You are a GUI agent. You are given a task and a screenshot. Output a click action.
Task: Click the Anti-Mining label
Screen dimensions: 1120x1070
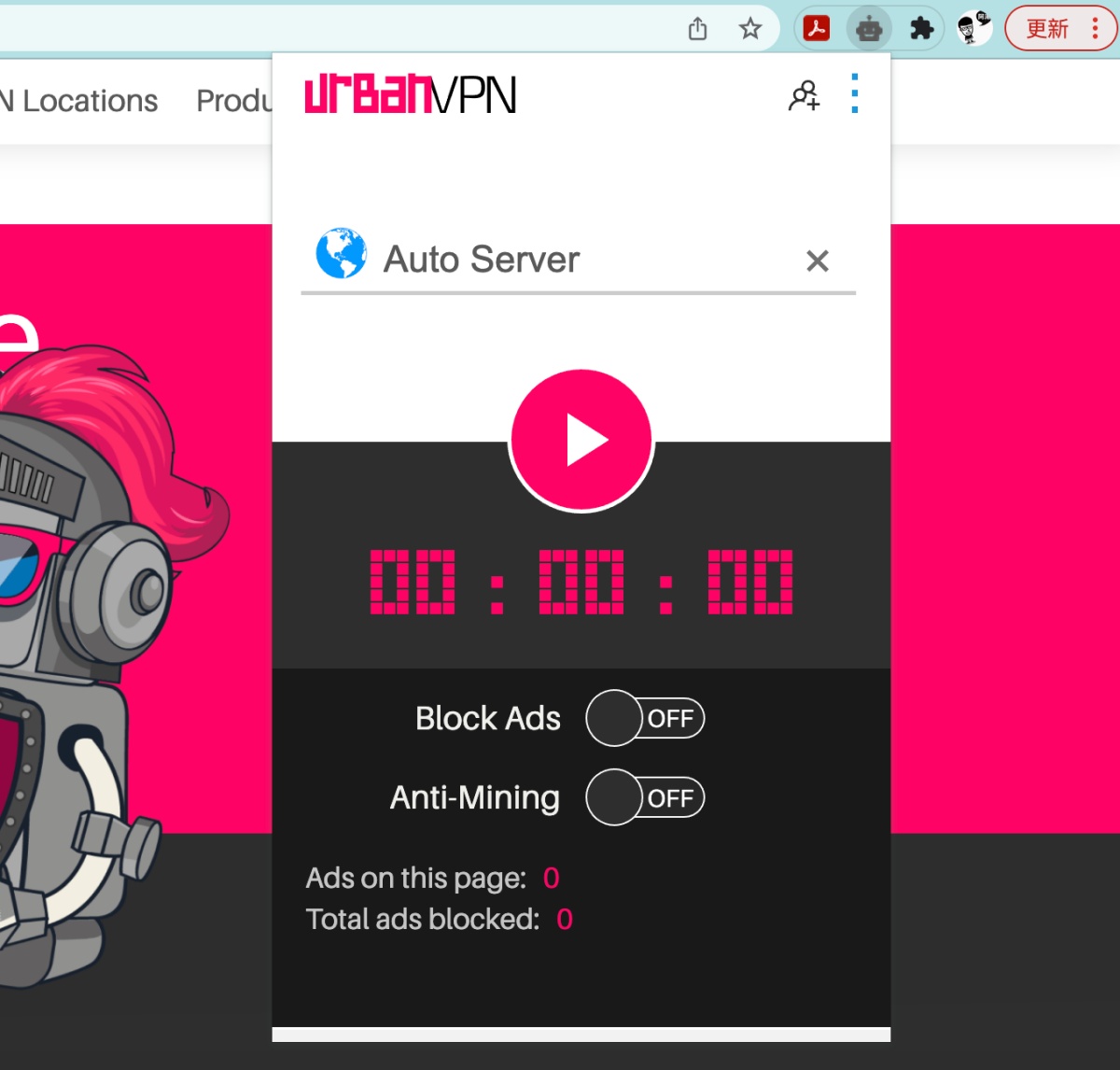click(475, 797)
